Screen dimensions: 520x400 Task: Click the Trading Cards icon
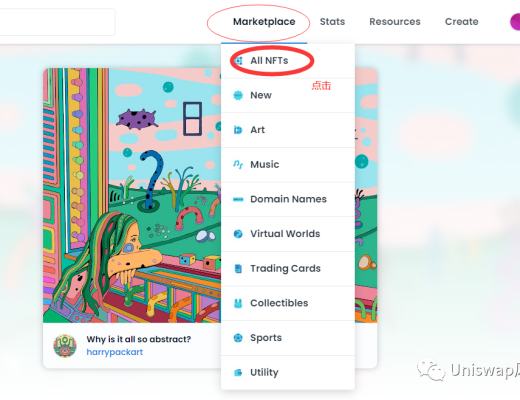pyautogui.click(x=238, y=269)
